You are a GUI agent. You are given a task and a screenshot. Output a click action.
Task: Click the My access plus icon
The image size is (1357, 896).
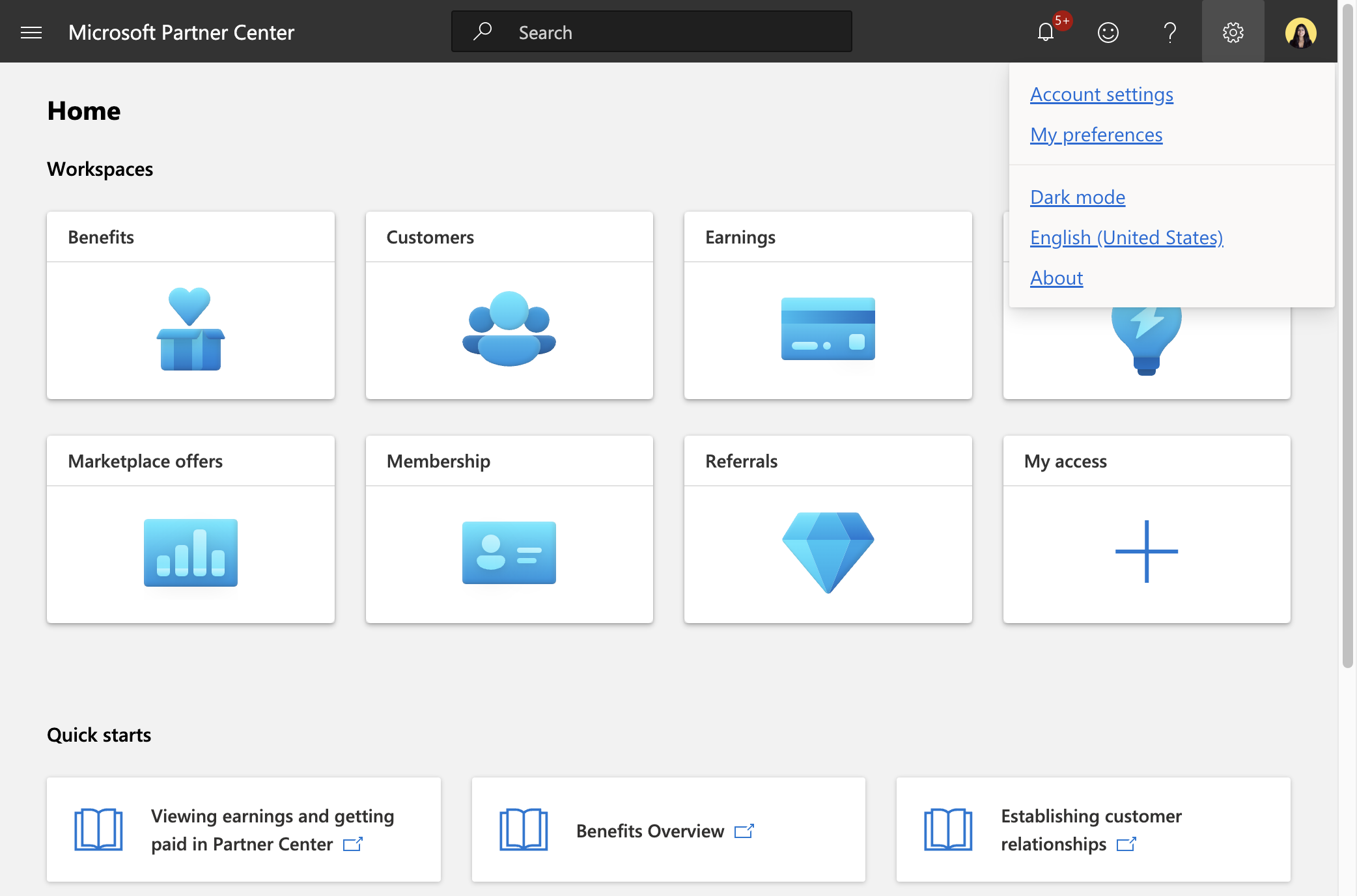[x=1147, y=552]
